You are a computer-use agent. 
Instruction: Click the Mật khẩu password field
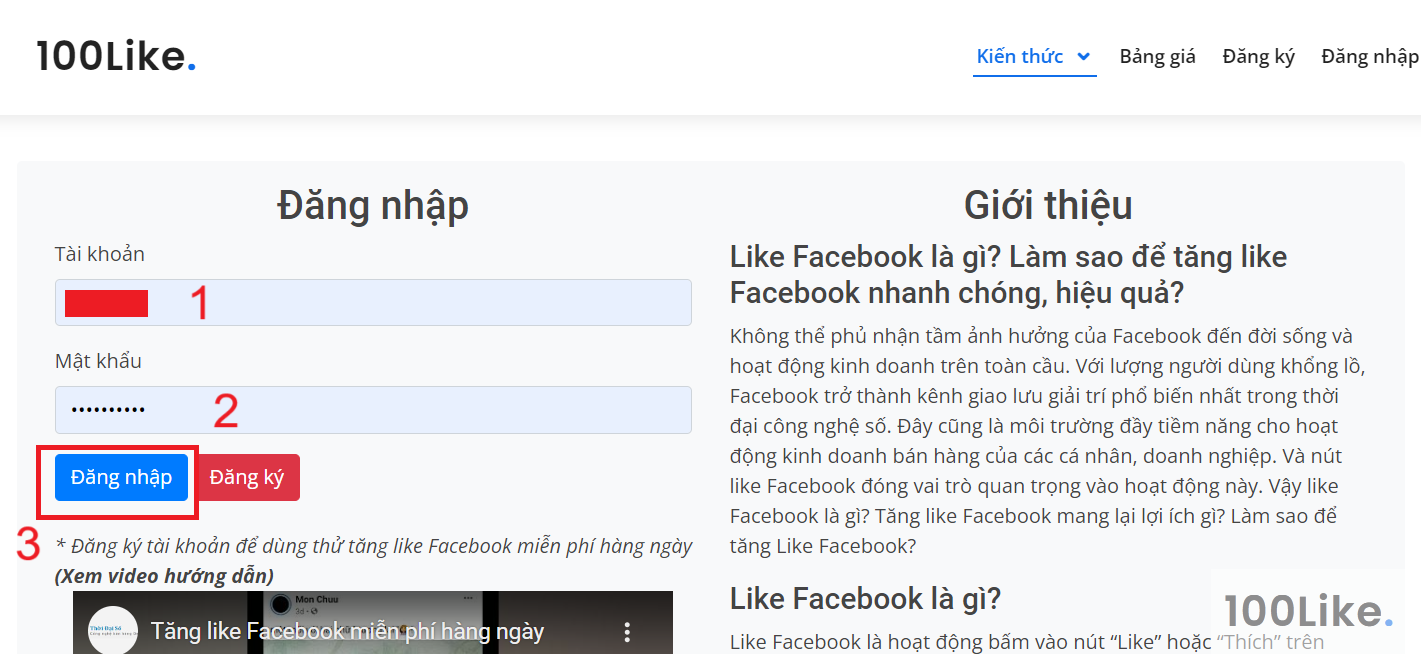[373, 410]
